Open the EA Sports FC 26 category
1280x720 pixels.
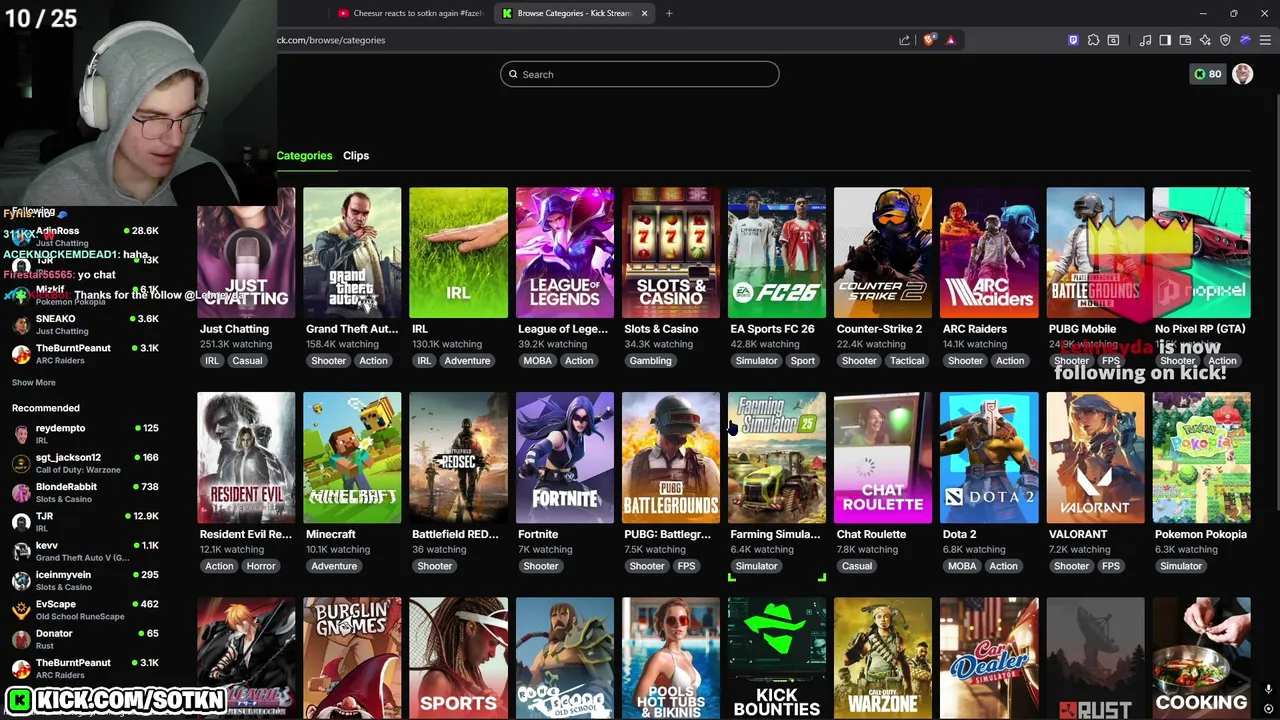click(777, 253)
